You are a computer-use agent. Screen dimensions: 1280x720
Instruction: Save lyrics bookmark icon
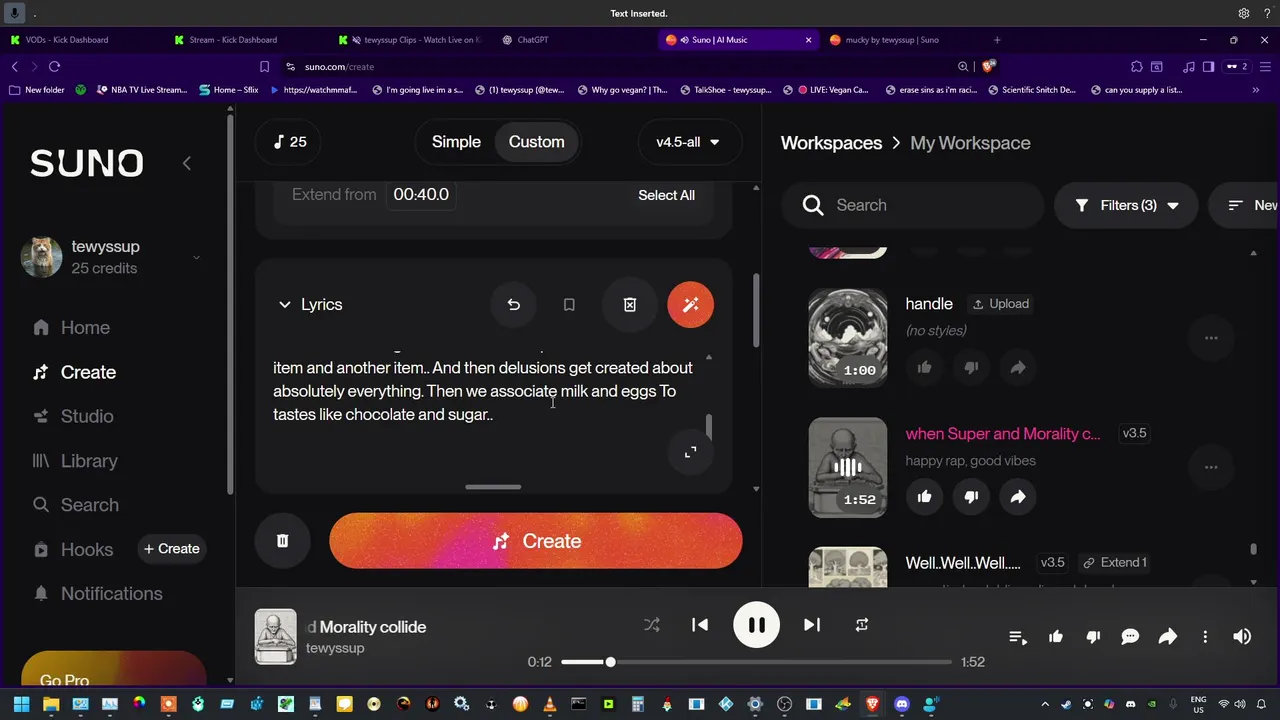point(569,305)
